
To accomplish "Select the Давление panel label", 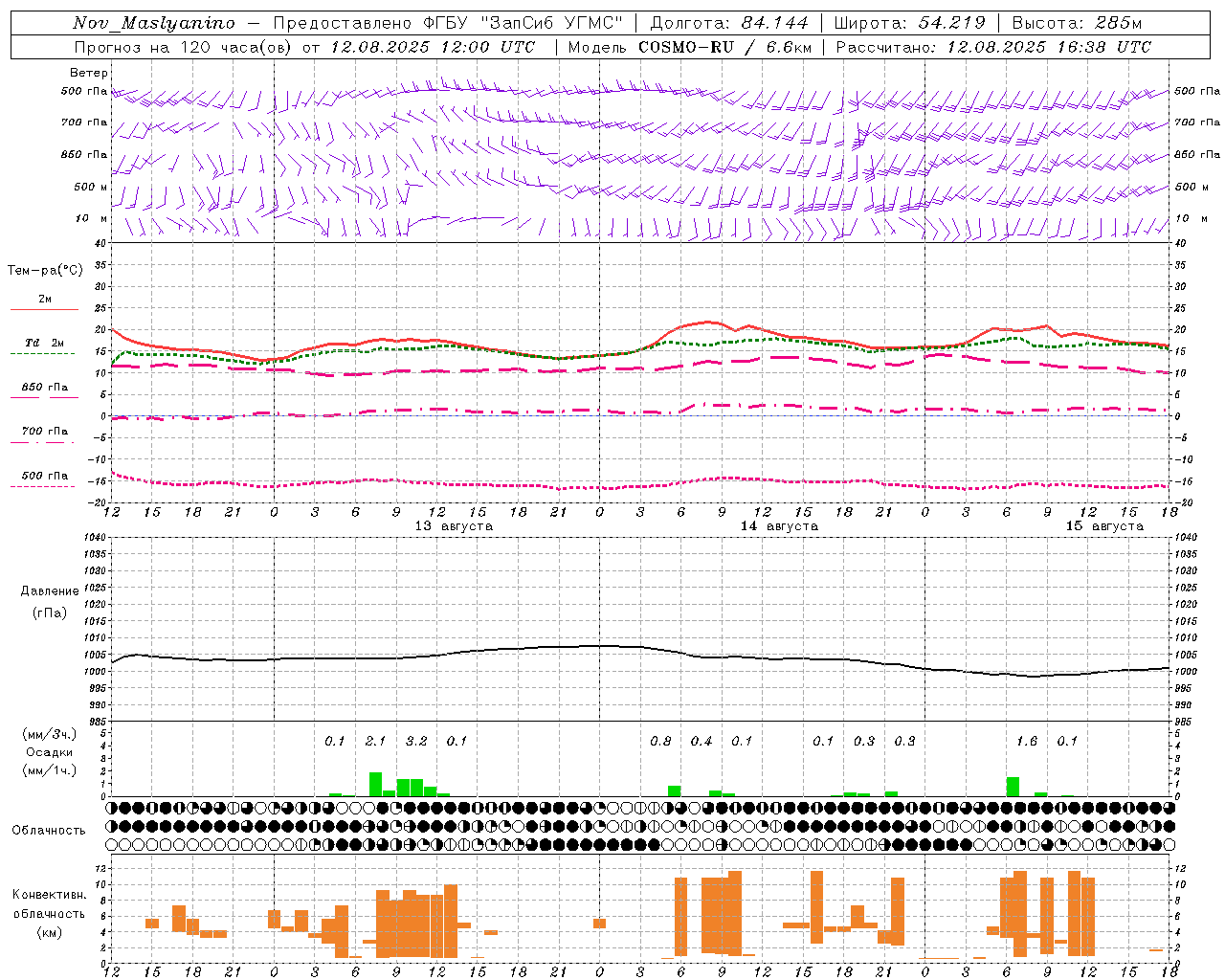I will 50,591.
